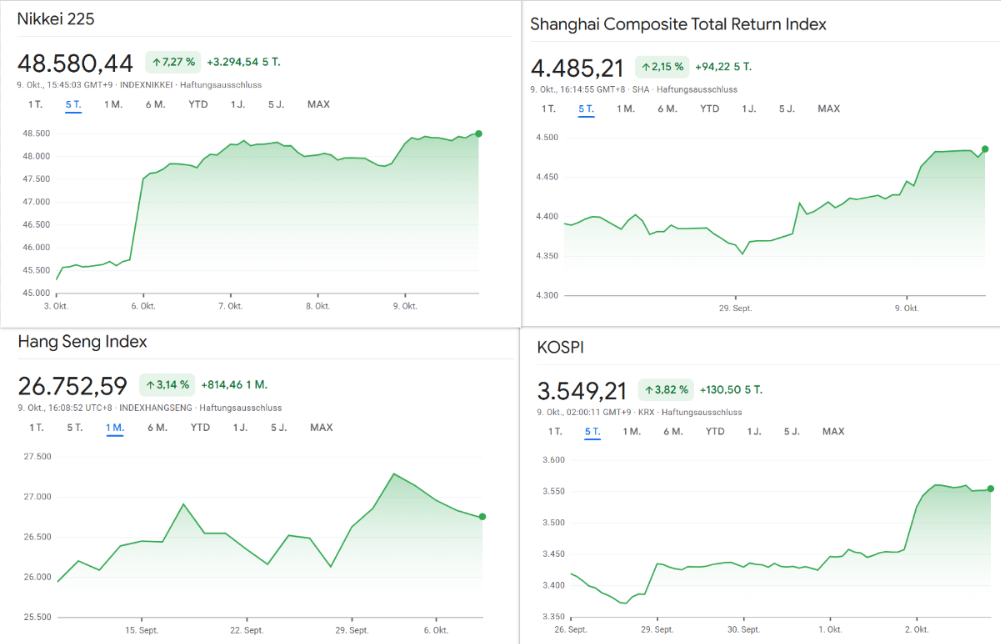Image resolution: width=1001 pixels, height=644 pixels.
Task: Click Hang Seng 3,14 % change badge
Action: [166, 384]
